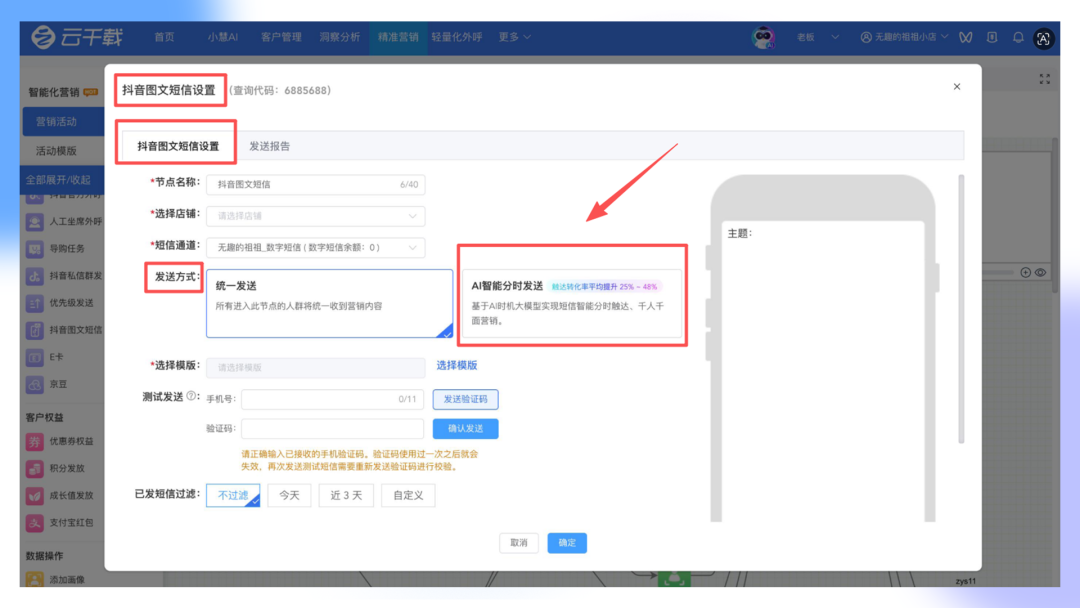Click the 添加画像 node icon
The image size is (1080, 608).
34,579
